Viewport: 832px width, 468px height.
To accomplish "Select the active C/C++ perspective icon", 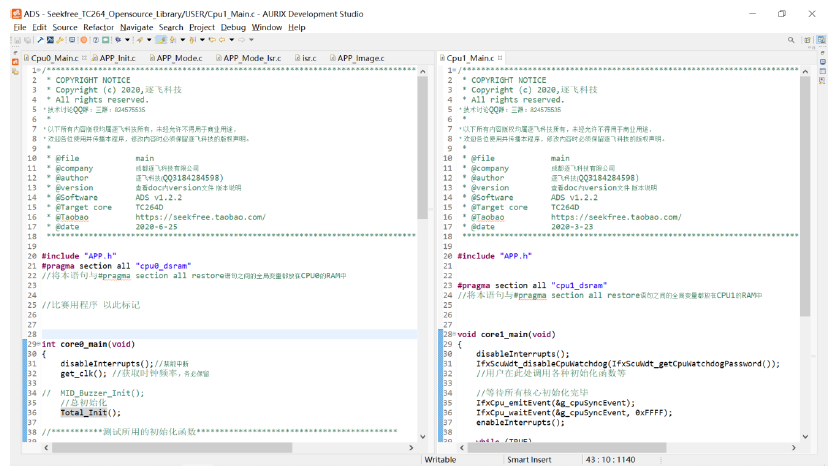I will coord(821,40).
